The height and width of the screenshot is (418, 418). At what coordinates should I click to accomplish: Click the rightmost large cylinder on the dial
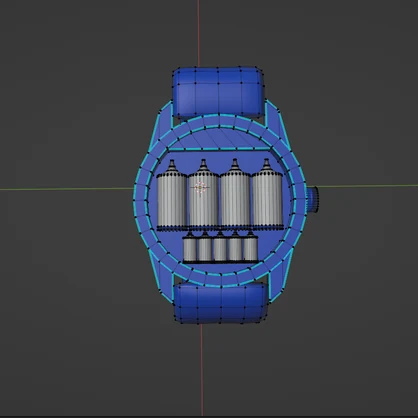pos(267,195)
